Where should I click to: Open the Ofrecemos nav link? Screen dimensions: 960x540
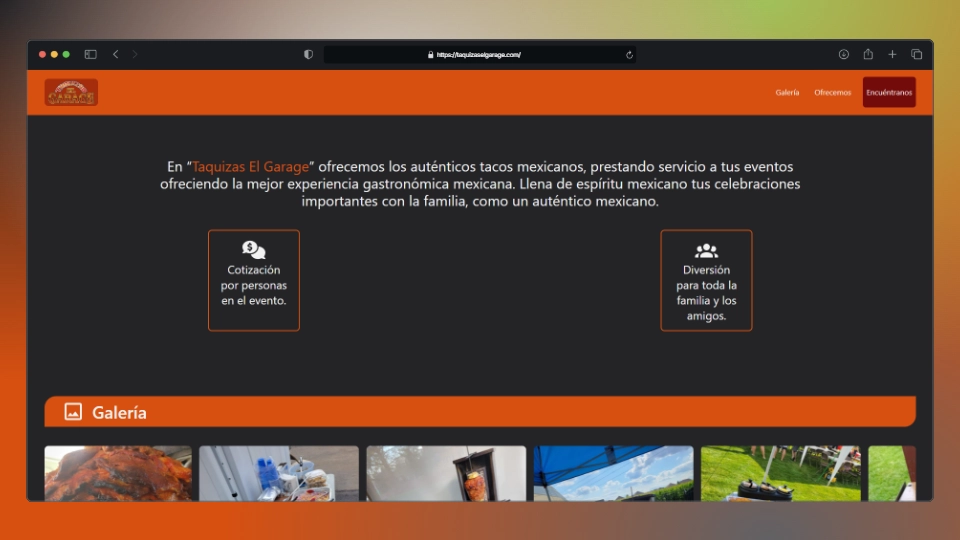(x=833, y=92)
